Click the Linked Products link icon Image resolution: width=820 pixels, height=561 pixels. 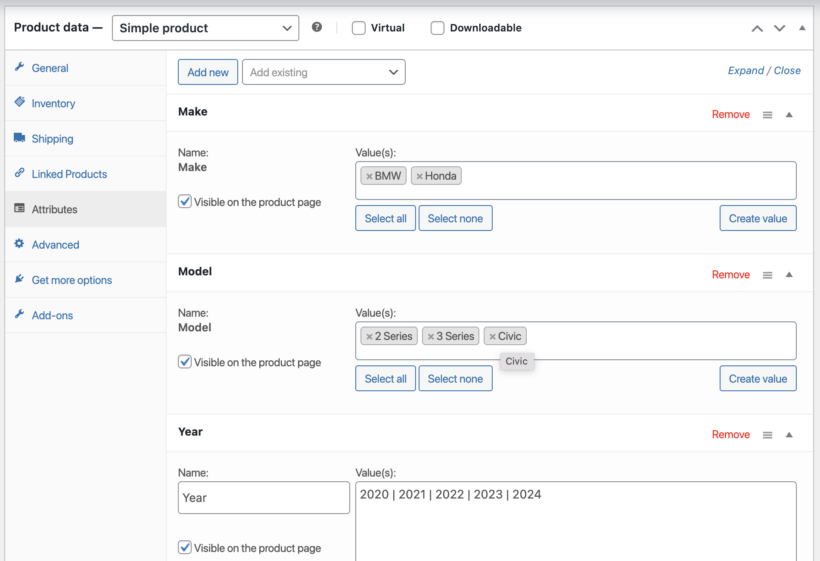[x=19, y=173]
